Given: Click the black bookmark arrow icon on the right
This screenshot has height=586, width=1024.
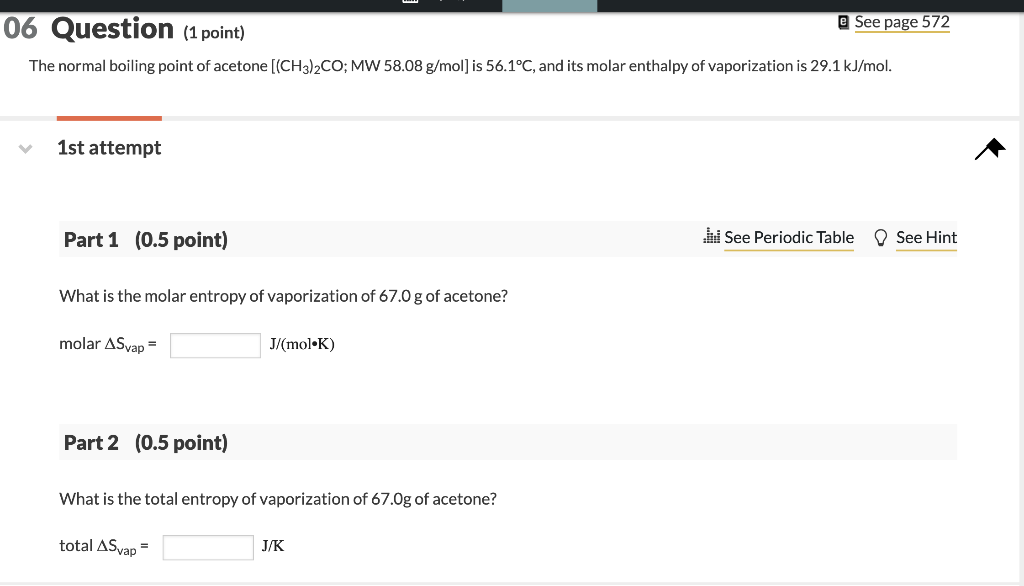Looking at the screenshot, I should coord(988,148).
